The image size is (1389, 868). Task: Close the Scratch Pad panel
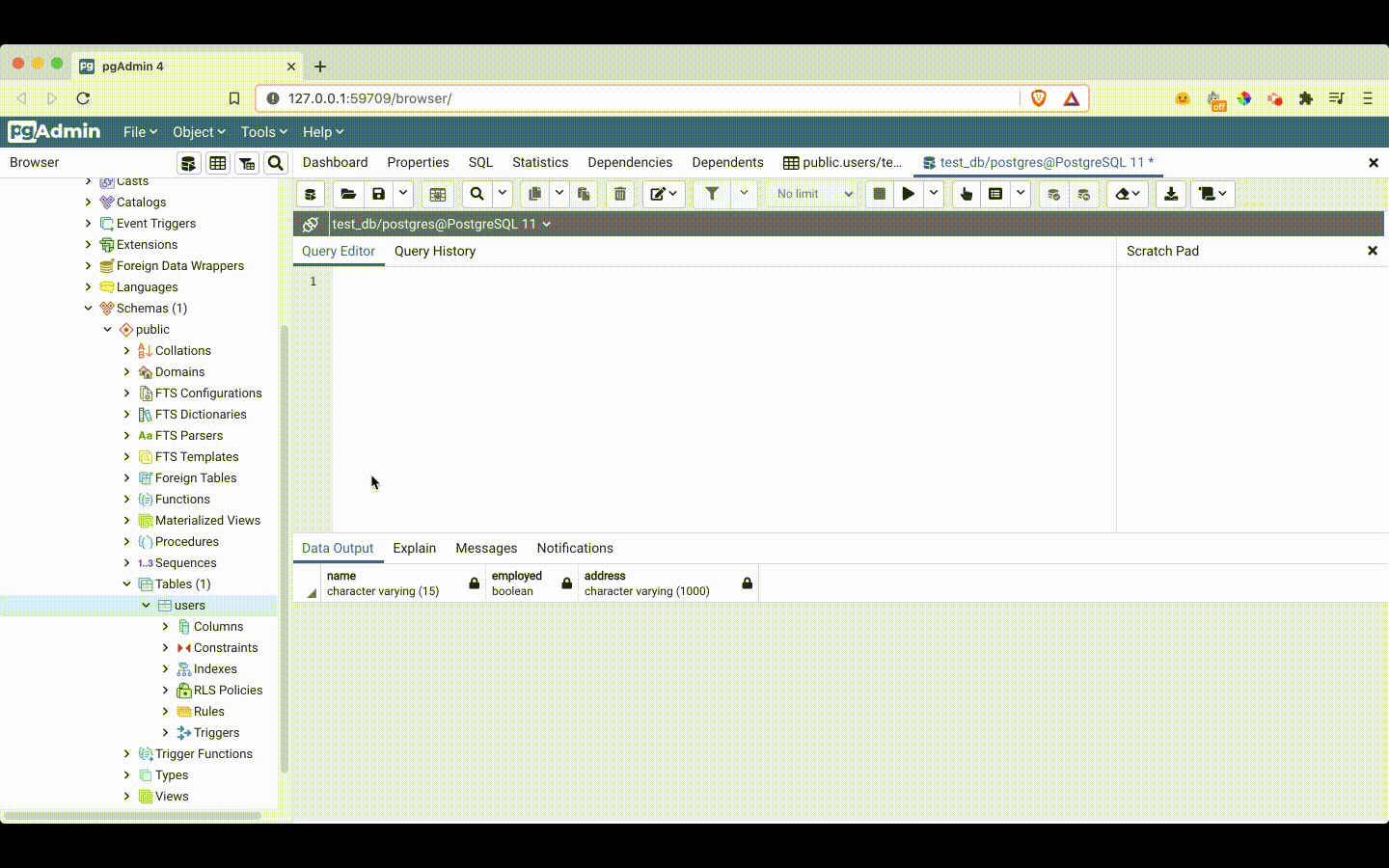pos(1373,251)
